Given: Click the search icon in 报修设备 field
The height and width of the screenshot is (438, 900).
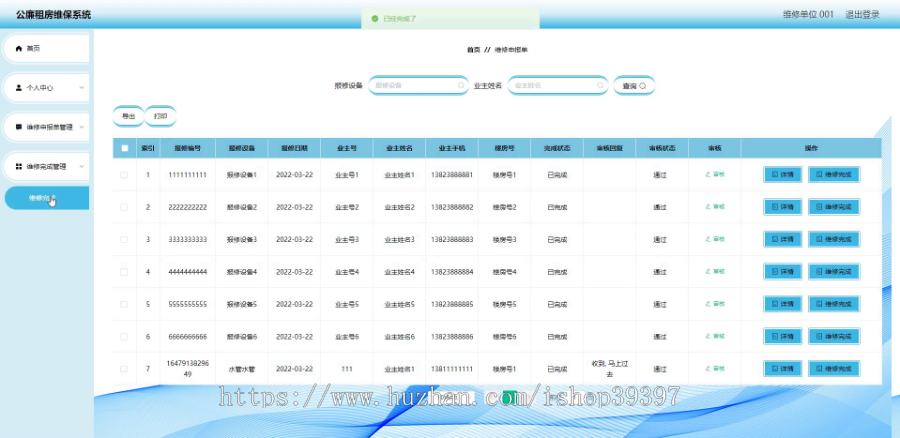Looking at the screenshot, I should coord(460,86).
